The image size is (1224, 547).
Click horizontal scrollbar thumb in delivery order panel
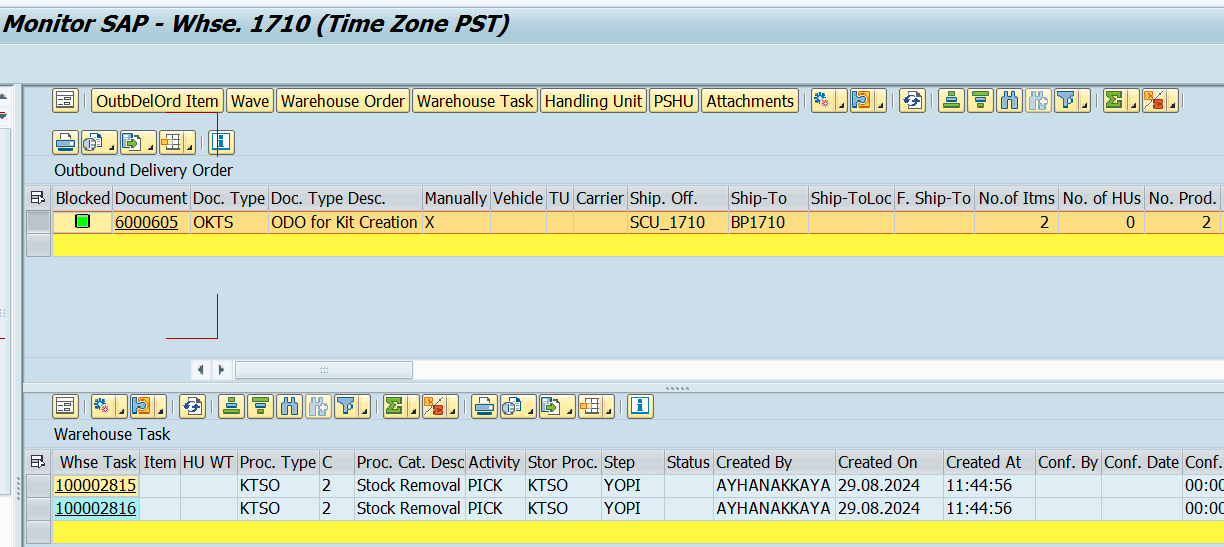tap(324, 370)
